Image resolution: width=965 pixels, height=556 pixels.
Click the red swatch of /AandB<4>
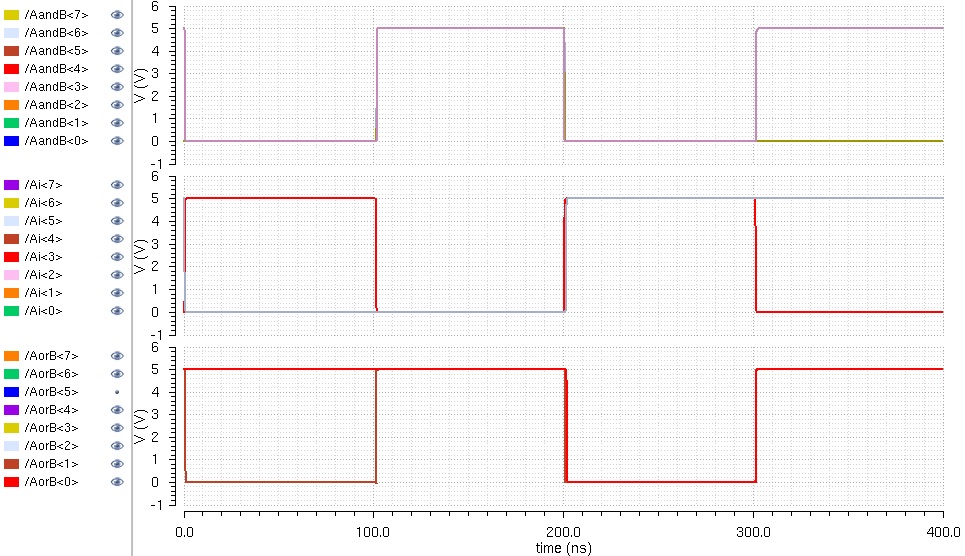[x=12, y=69]
